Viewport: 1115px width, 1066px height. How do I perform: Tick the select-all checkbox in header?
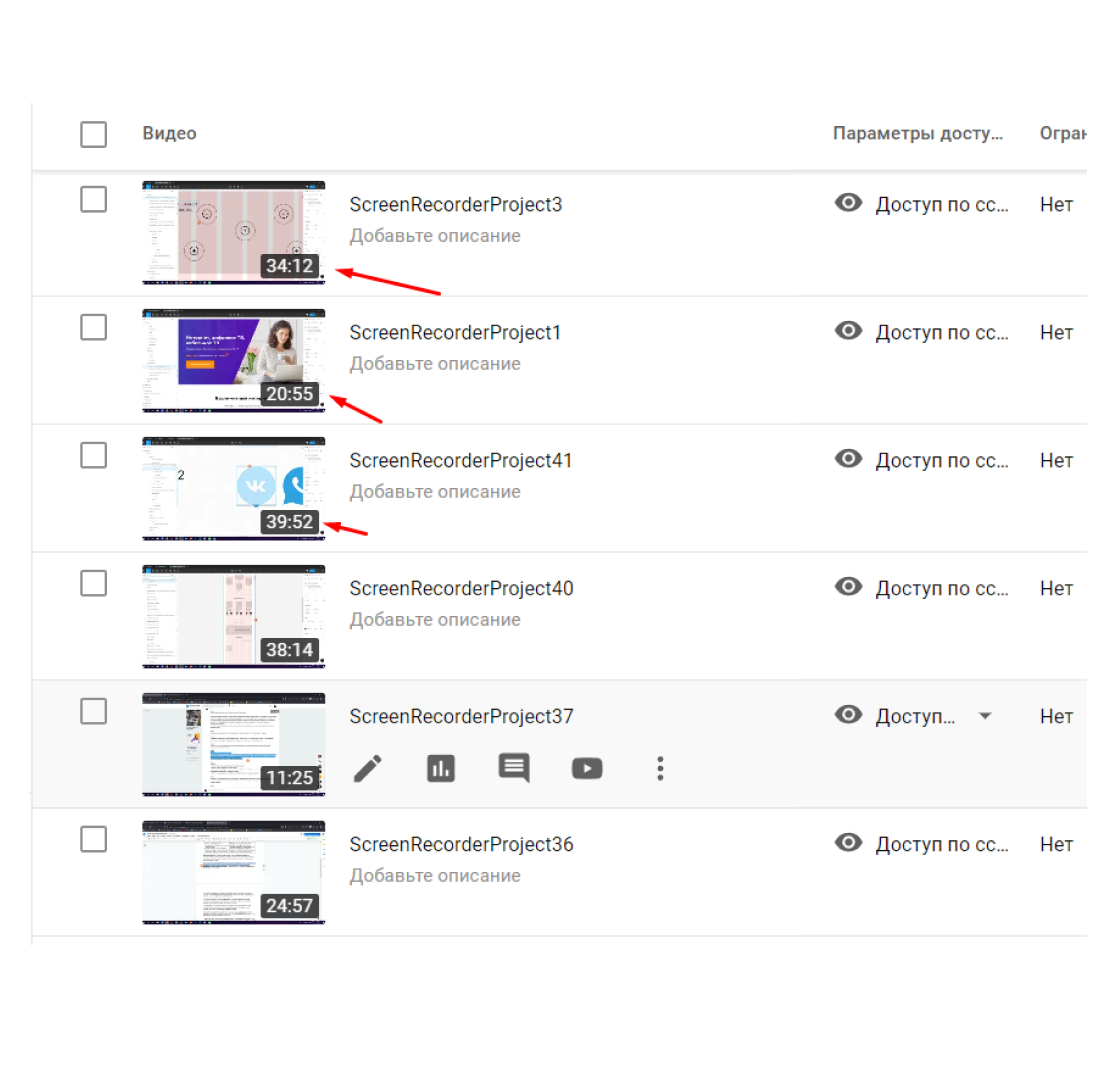[93, 134]
